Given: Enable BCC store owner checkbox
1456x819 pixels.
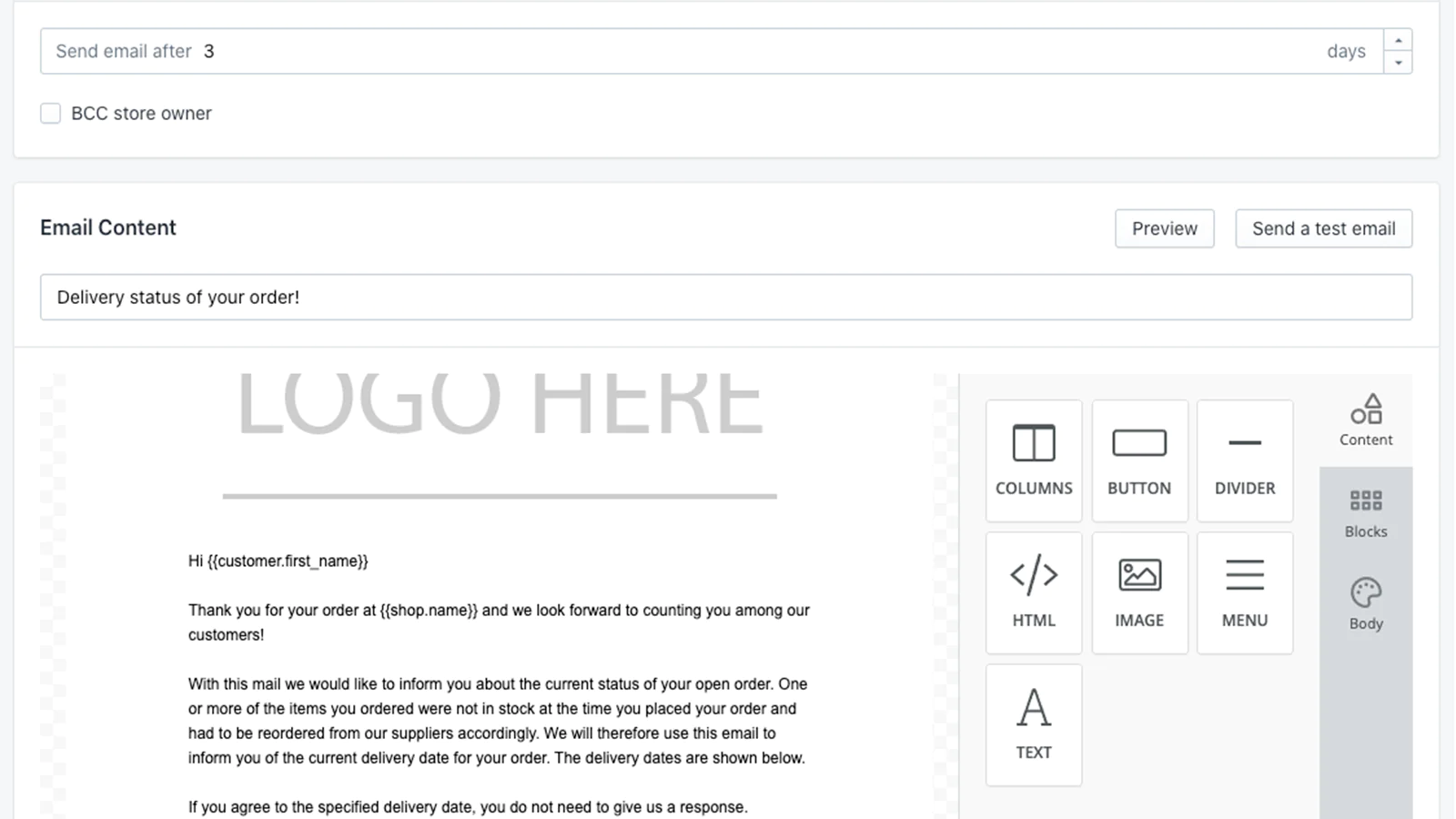Looking at the screenshot, I should click(51, 113).
